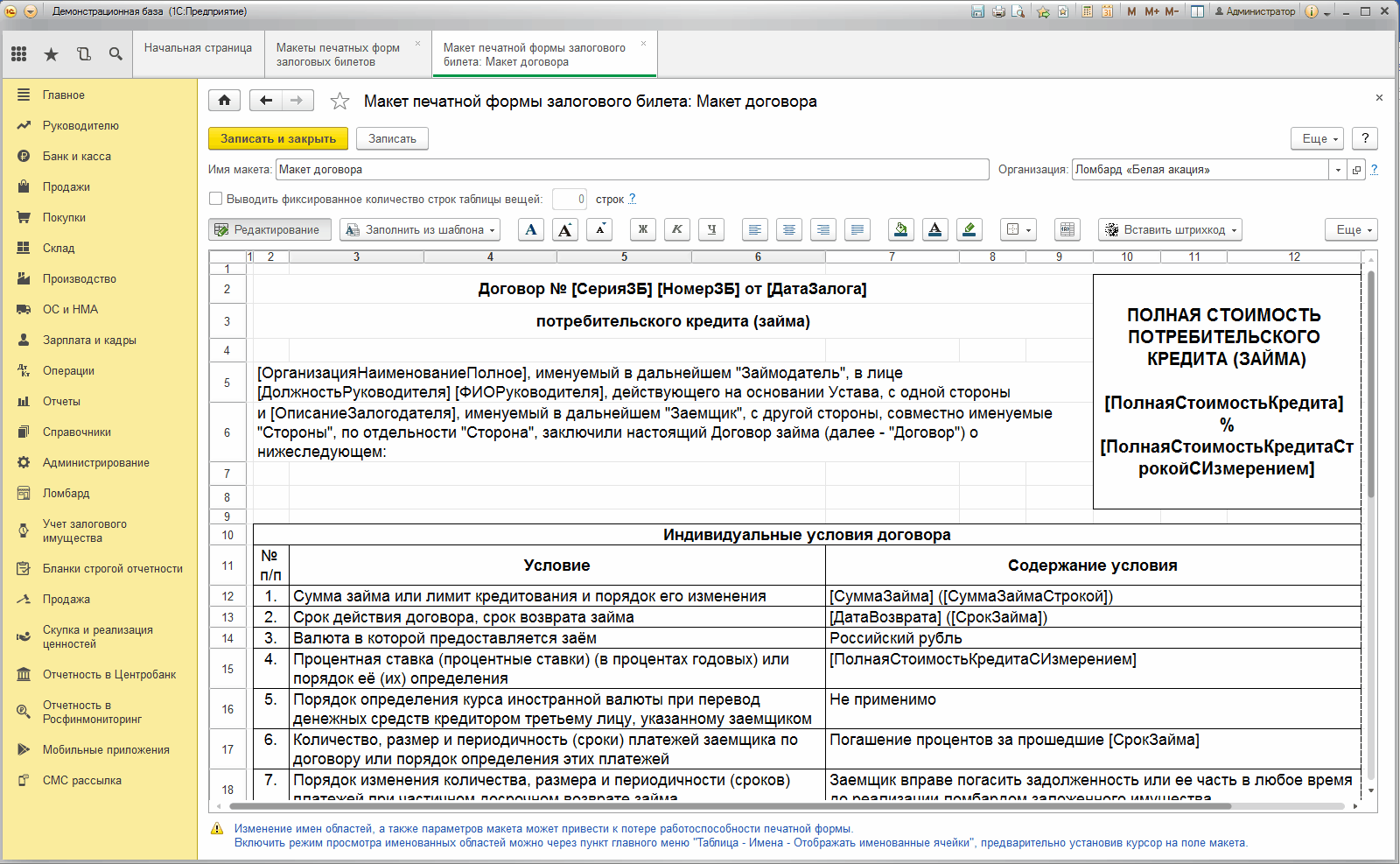Open the Организация dropdown list
1400x864 pixels.
click(x=1338, y=170)
